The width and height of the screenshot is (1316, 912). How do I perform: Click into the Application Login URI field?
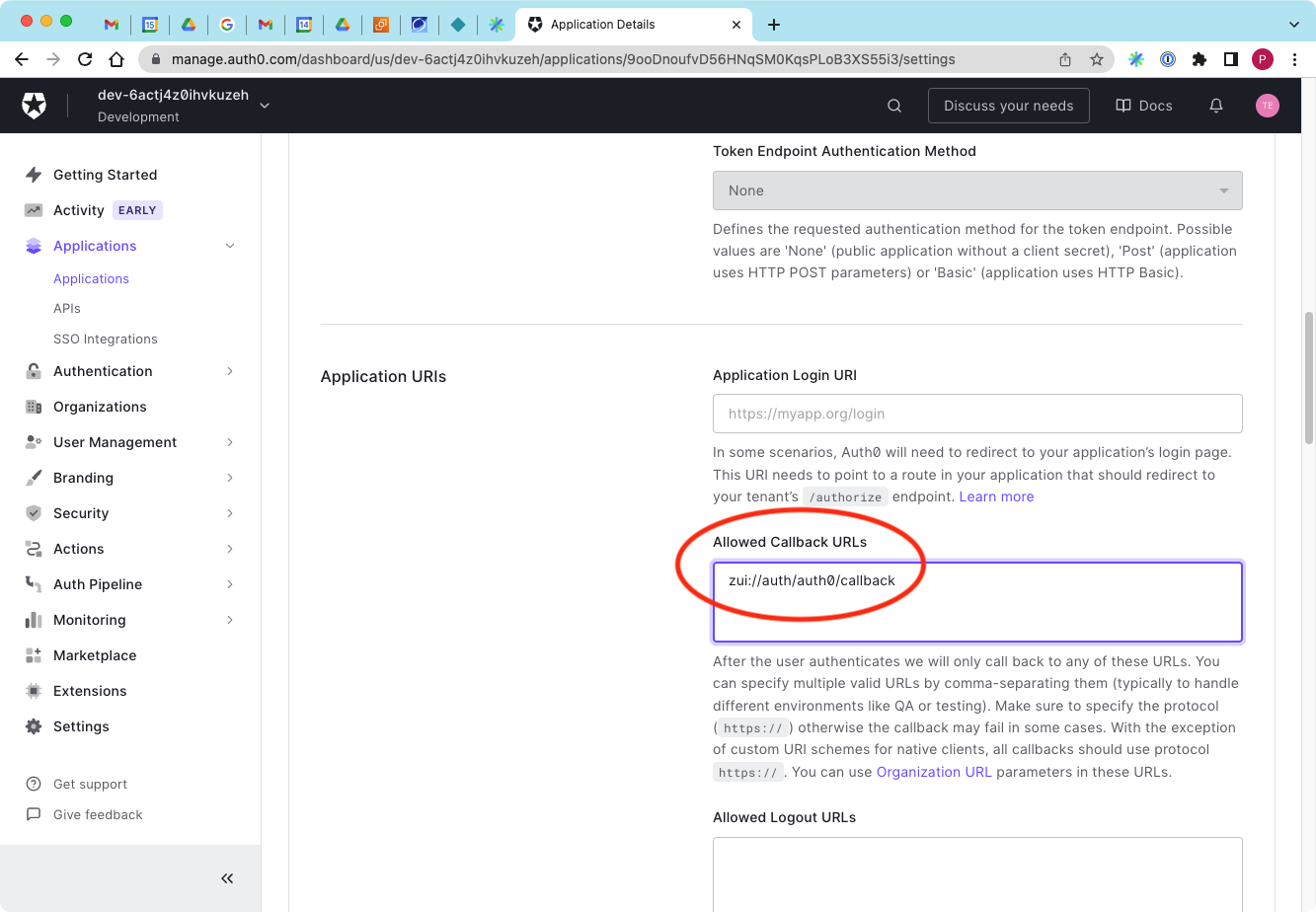(x=977, y=414)
